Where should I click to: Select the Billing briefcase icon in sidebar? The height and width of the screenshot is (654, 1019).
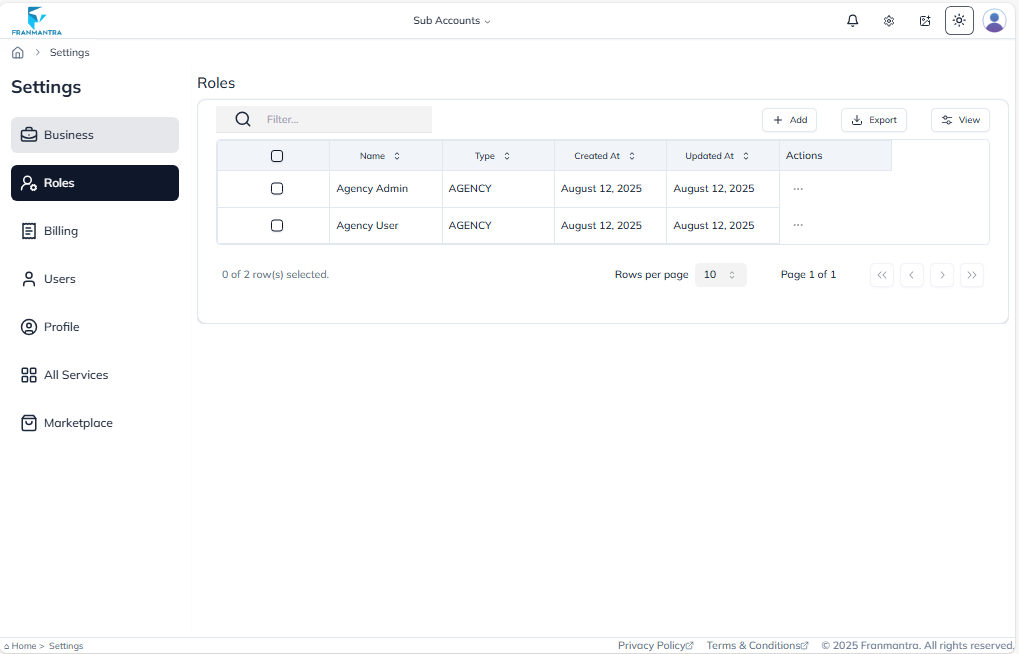tap(27, 230)
